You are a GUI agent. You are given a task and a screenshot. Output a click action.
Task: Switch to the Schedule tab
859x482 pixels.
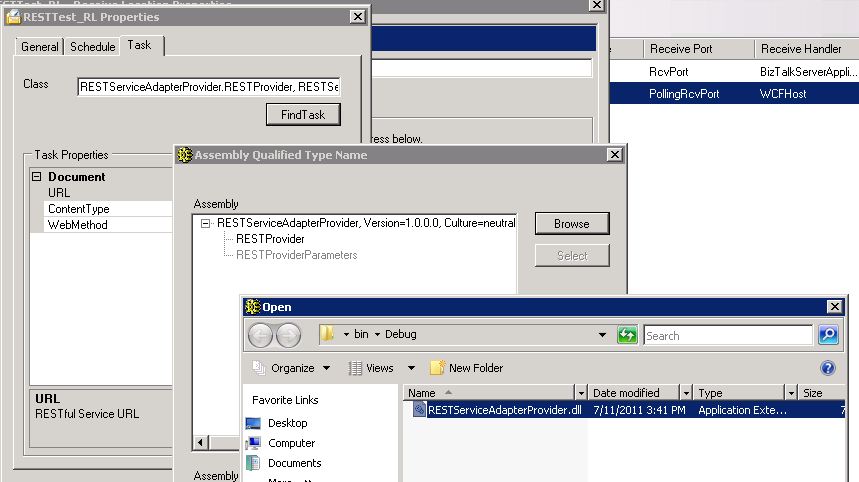pos(92,47)
